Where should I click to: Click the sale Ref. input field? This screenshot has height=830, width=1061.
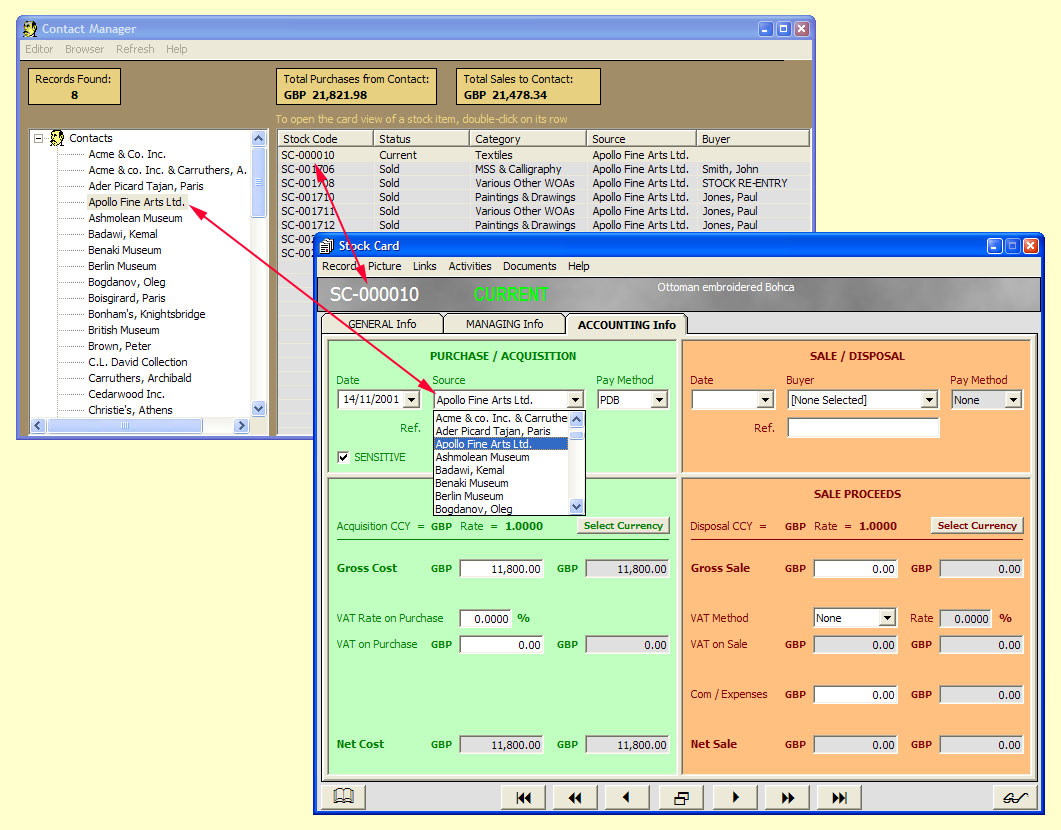pyautogui.click(x=863, y=428)
